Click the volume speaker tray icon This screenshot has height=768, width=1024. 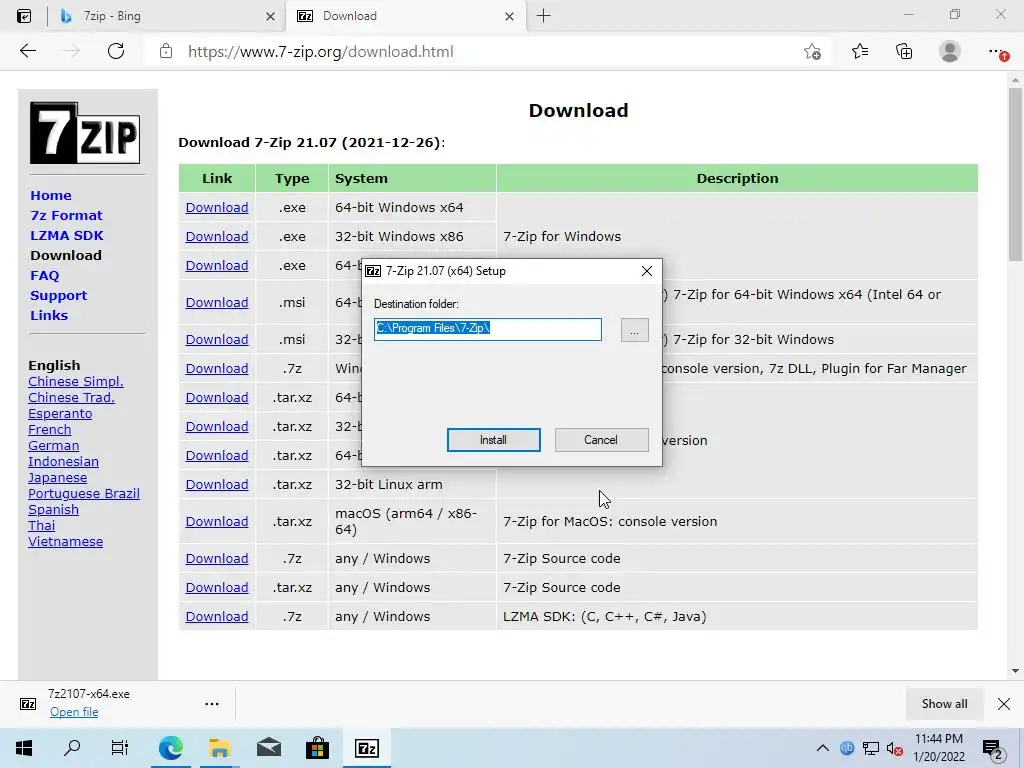(x=894, y=749)
